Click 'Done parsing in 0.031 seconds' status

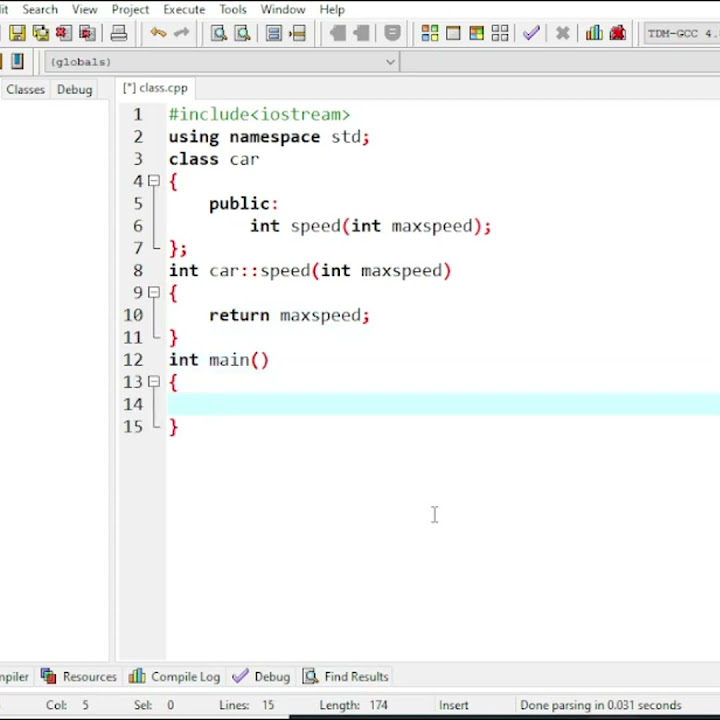click(x=601, y=705)
